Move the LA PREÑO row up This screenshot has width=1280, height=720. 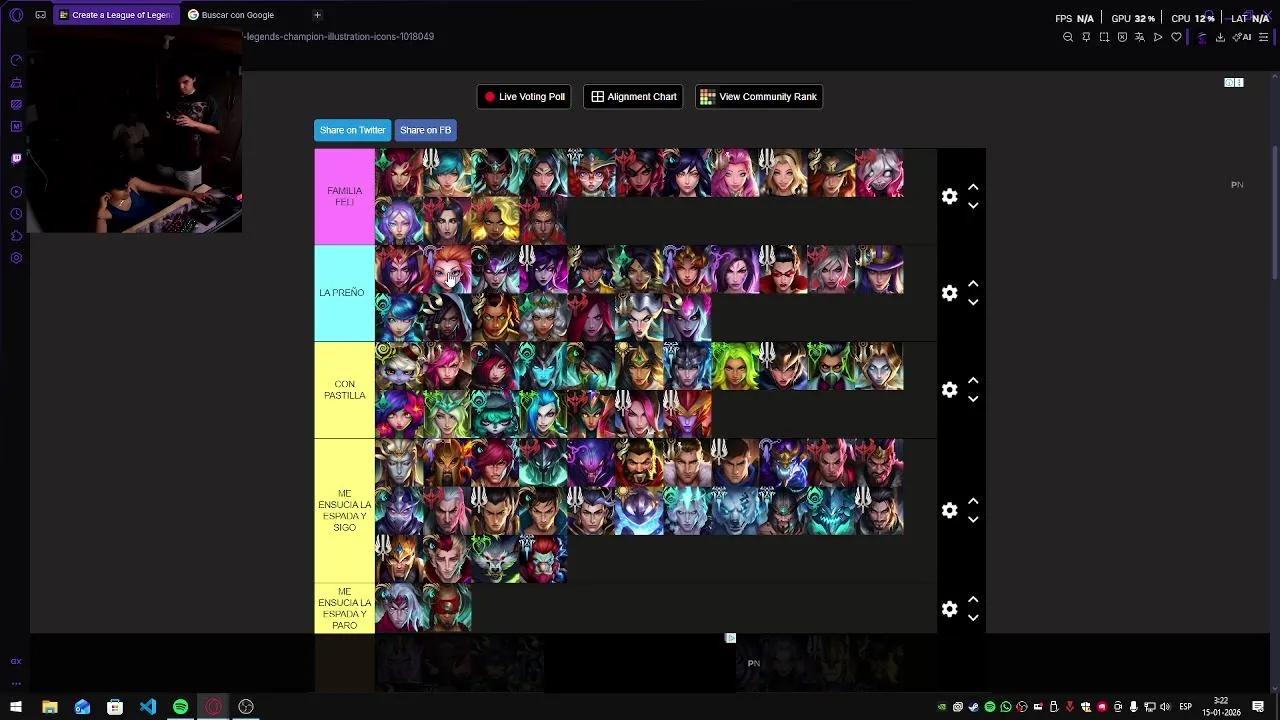coord(973,284)
